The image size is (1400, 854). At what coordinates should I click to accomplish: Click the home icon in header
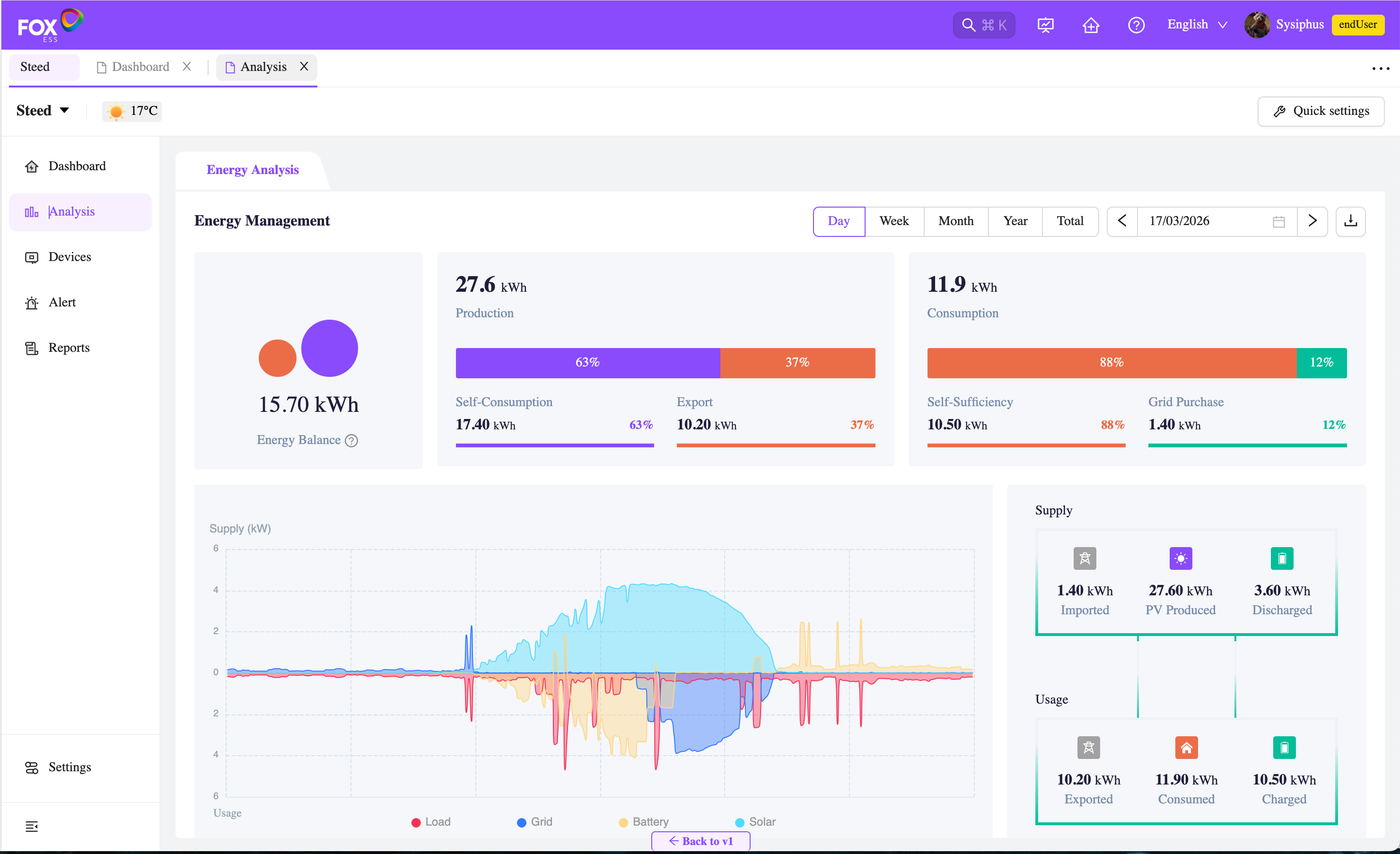(x=1090, y=25)
